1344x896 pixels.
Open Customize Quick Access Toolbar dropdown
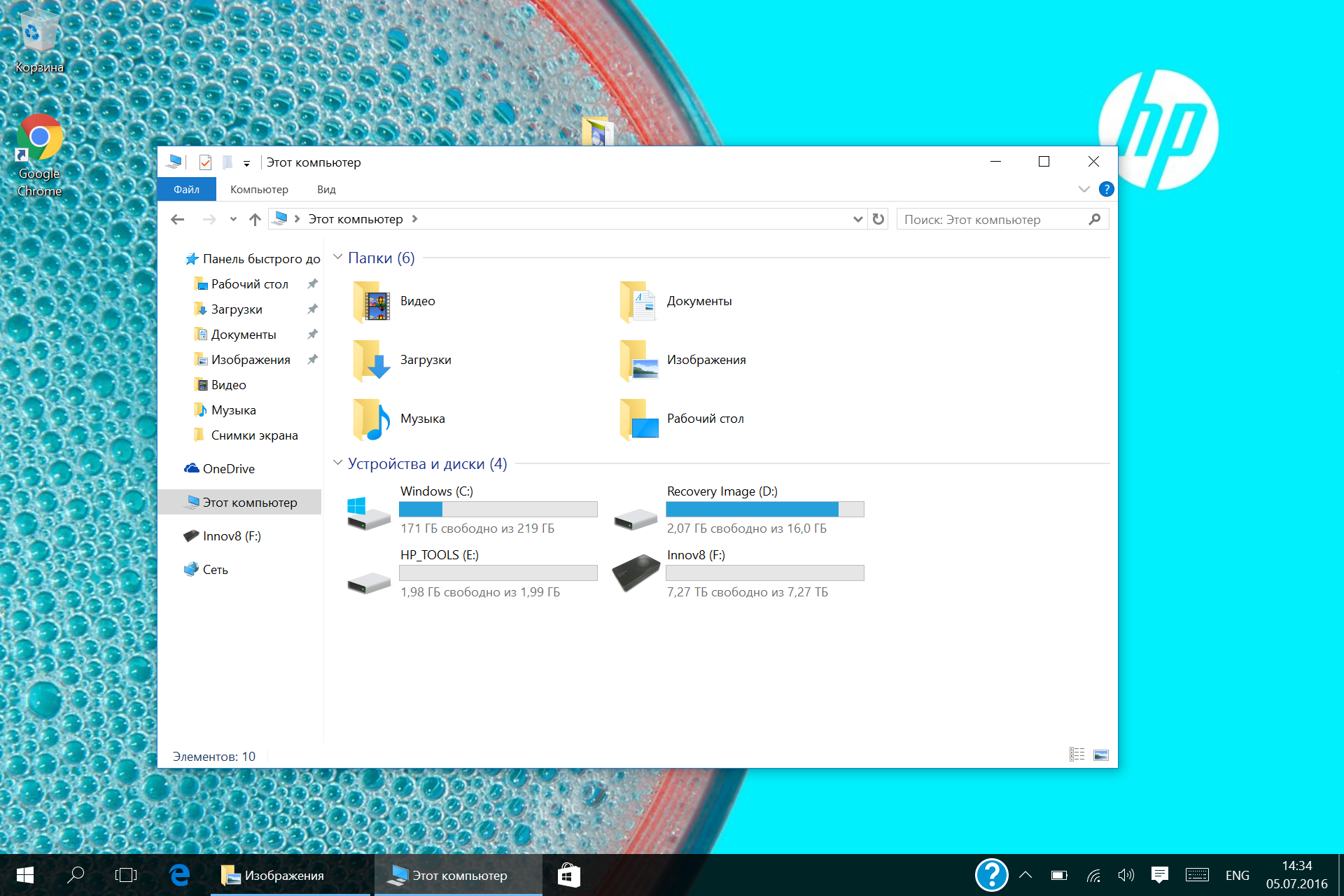click(x=246, y=164)
